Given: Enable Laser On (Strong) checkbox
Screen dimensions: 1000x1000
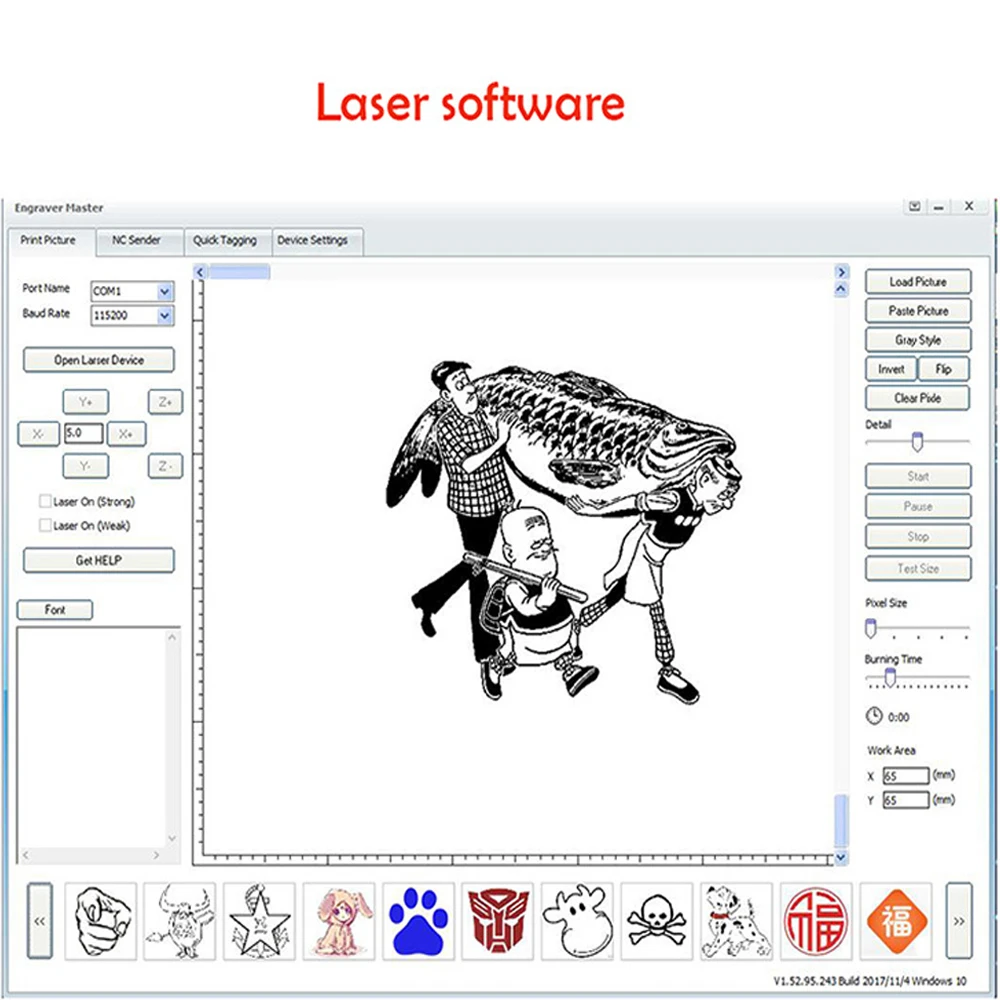Looking at the screenshot, I should [x=45, y=501].
